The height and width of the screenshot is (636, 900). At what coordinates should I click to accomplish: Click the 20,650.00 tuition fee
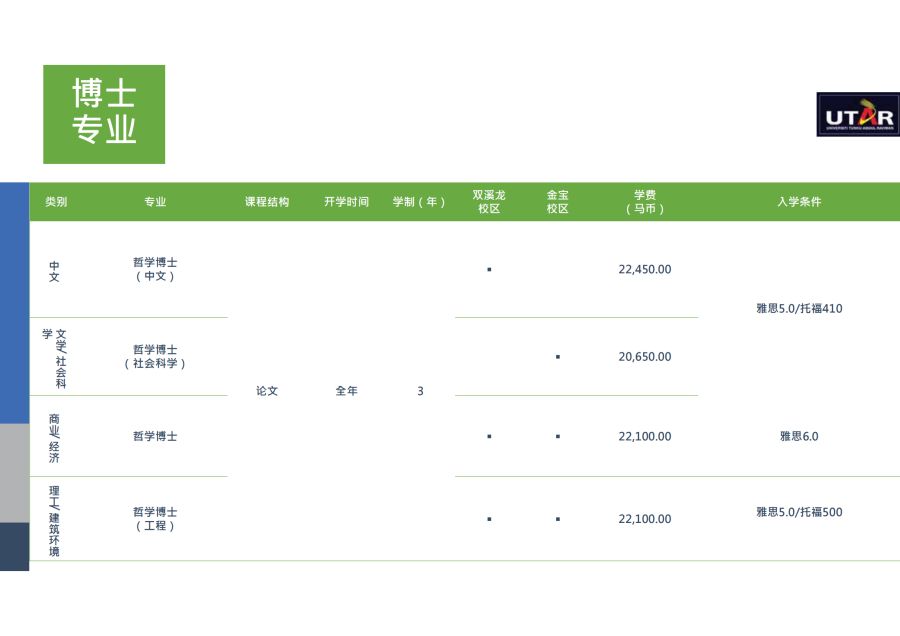(x=645, y=356)
